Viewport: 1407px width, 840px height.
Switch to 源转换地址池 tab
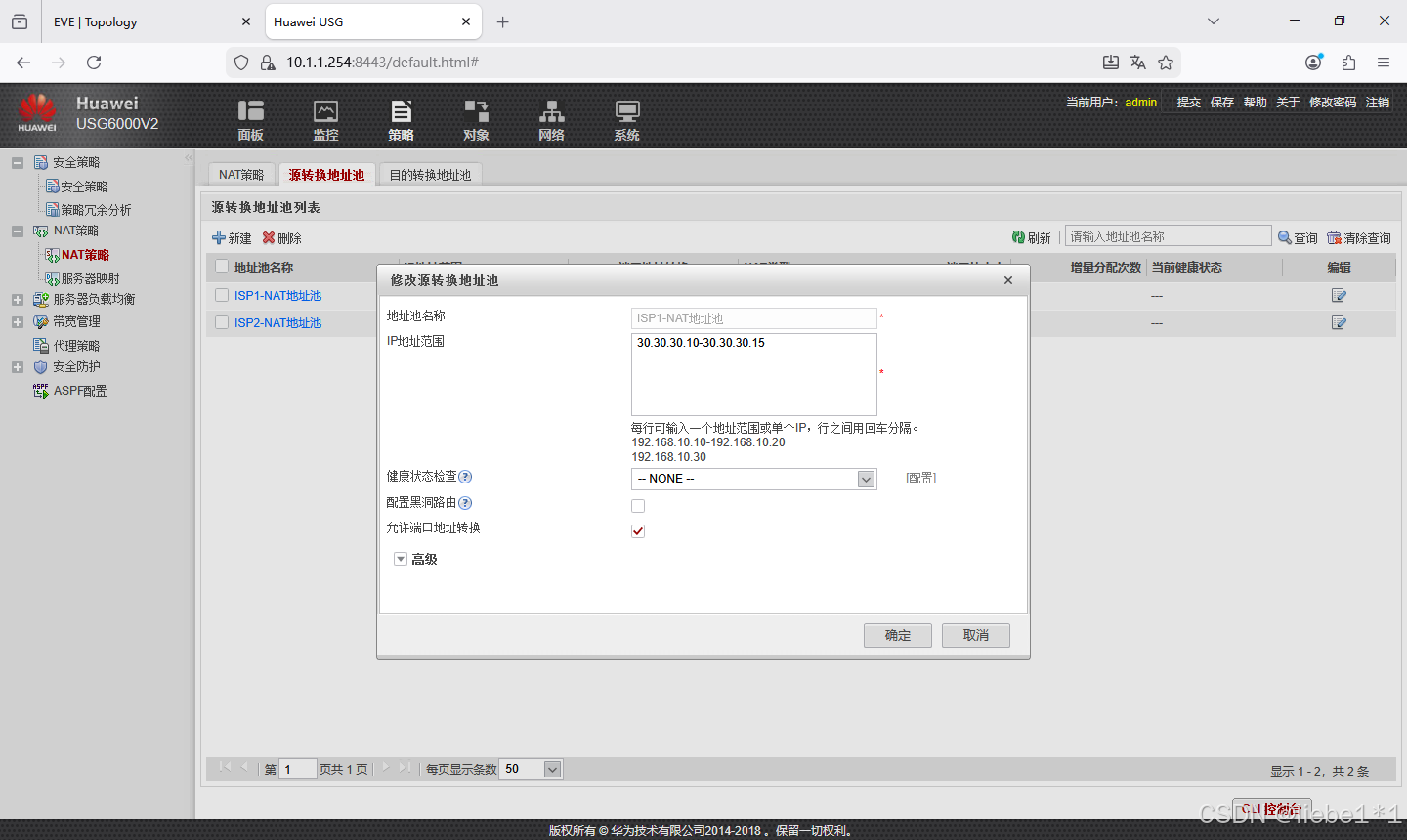tap(326, 175)
